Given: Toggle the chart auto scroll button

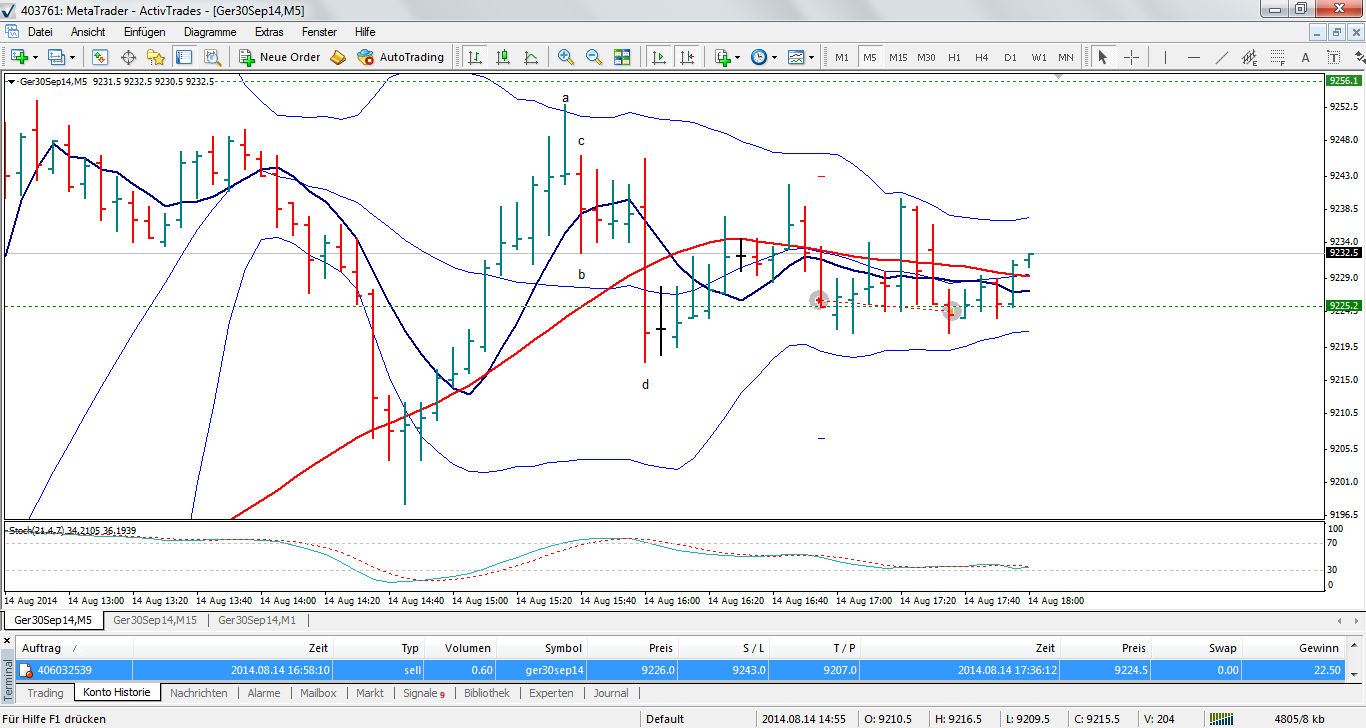Looking at the screenshot, I should click(x=658, y=57).
